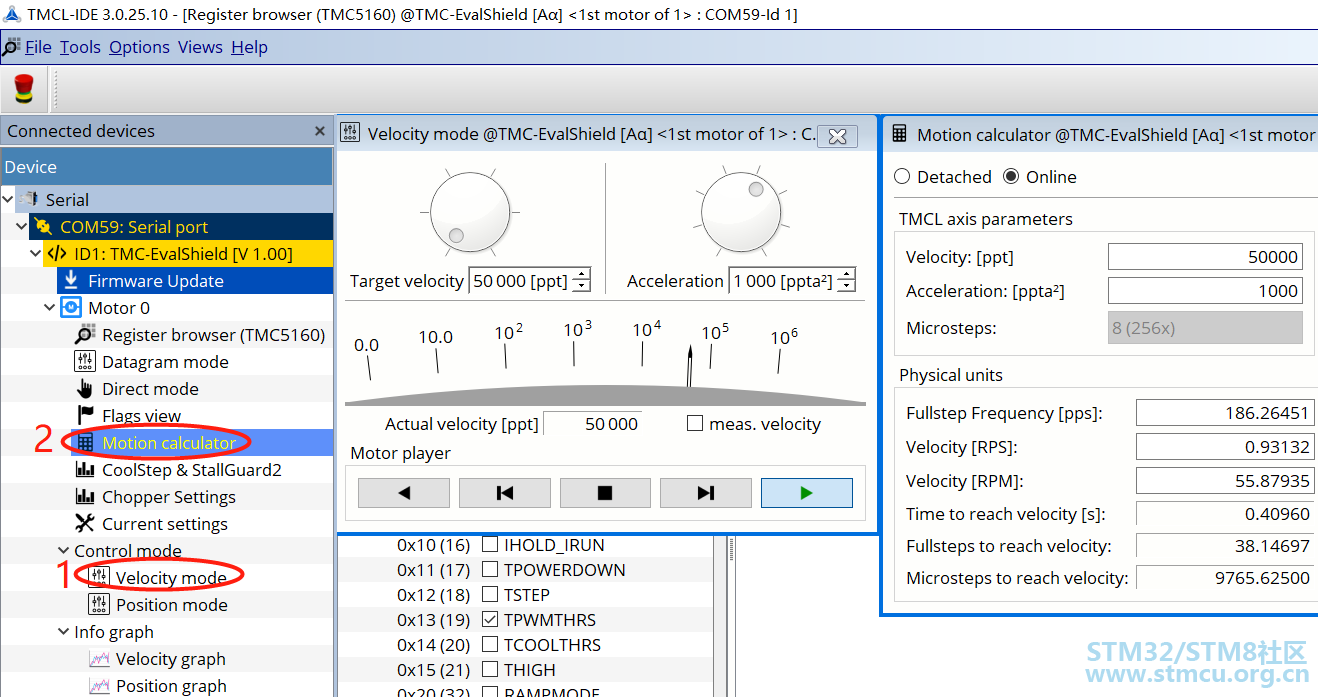Check the TPOWERDOWN register checkbox
This screenshot has height=697, width=1318.
pos(490,570)
